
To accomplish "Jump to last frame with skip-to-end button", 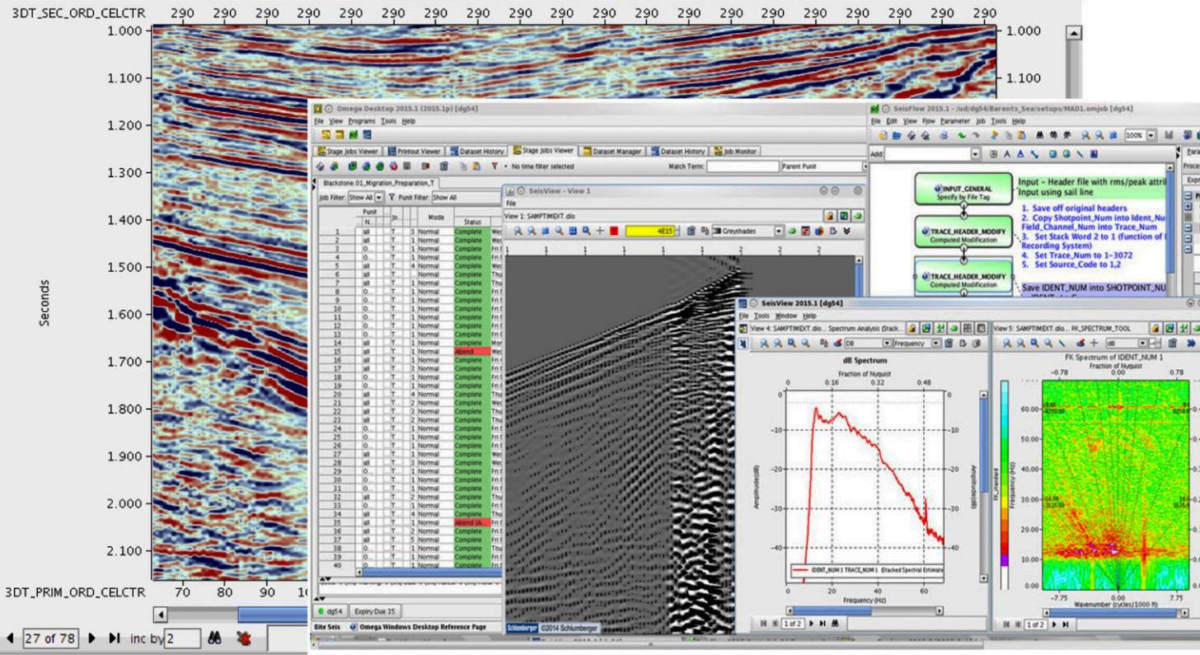I will (x=114, y=637).
